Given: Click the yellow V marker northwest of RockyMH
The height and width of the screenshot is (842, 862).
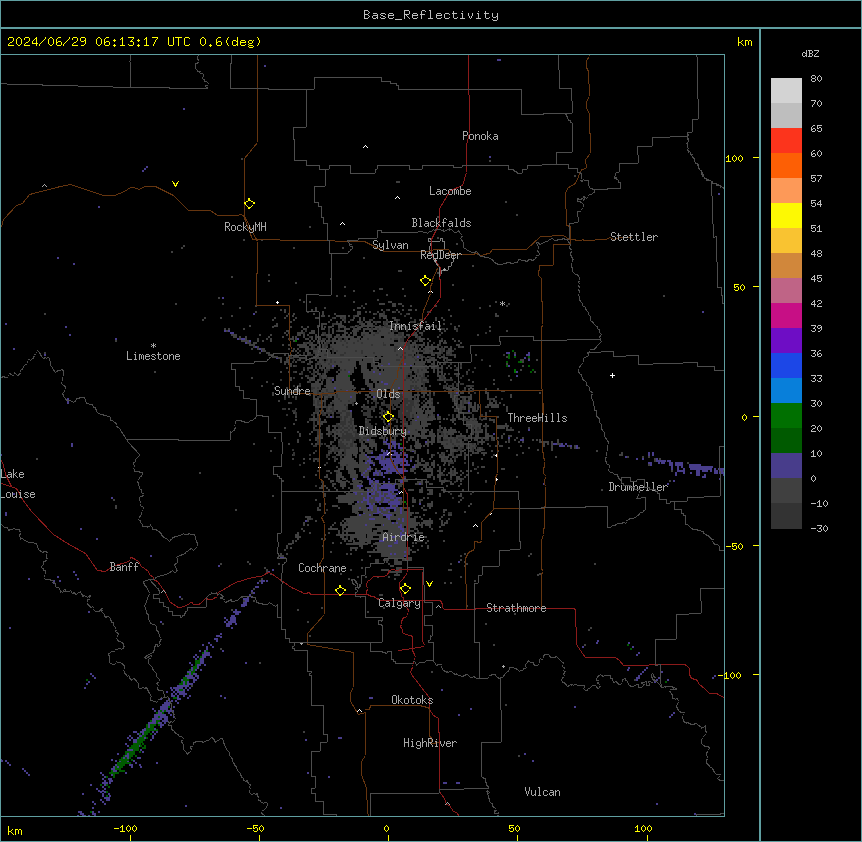Looking at the screenshot, I should [175, 184].
